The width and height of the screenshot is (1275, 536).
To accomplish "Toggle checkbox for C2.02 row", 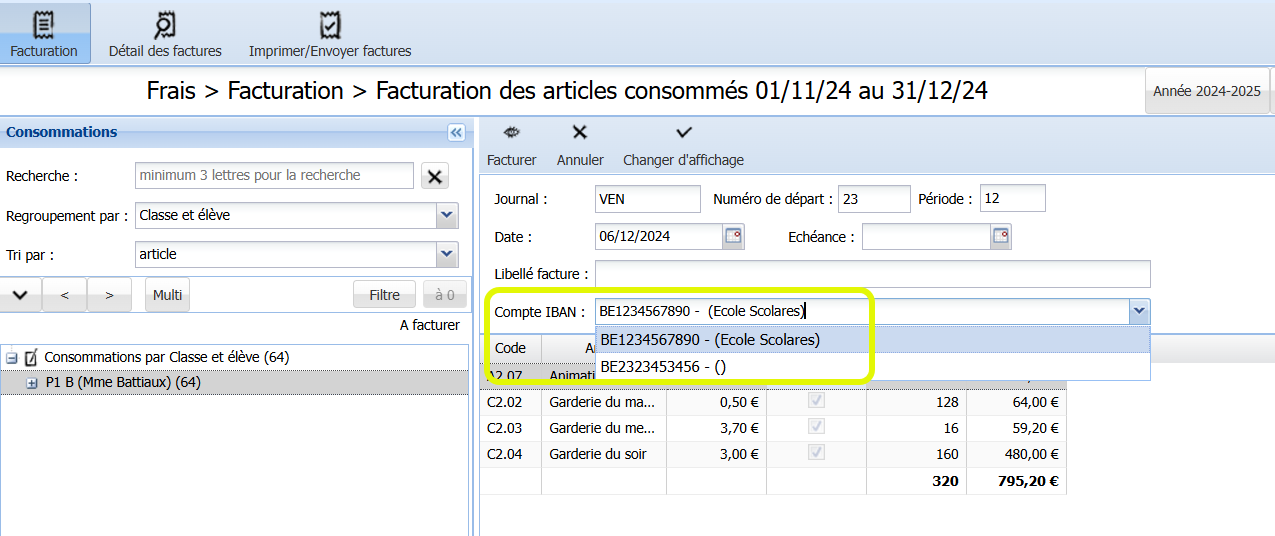I will (816, 402).
